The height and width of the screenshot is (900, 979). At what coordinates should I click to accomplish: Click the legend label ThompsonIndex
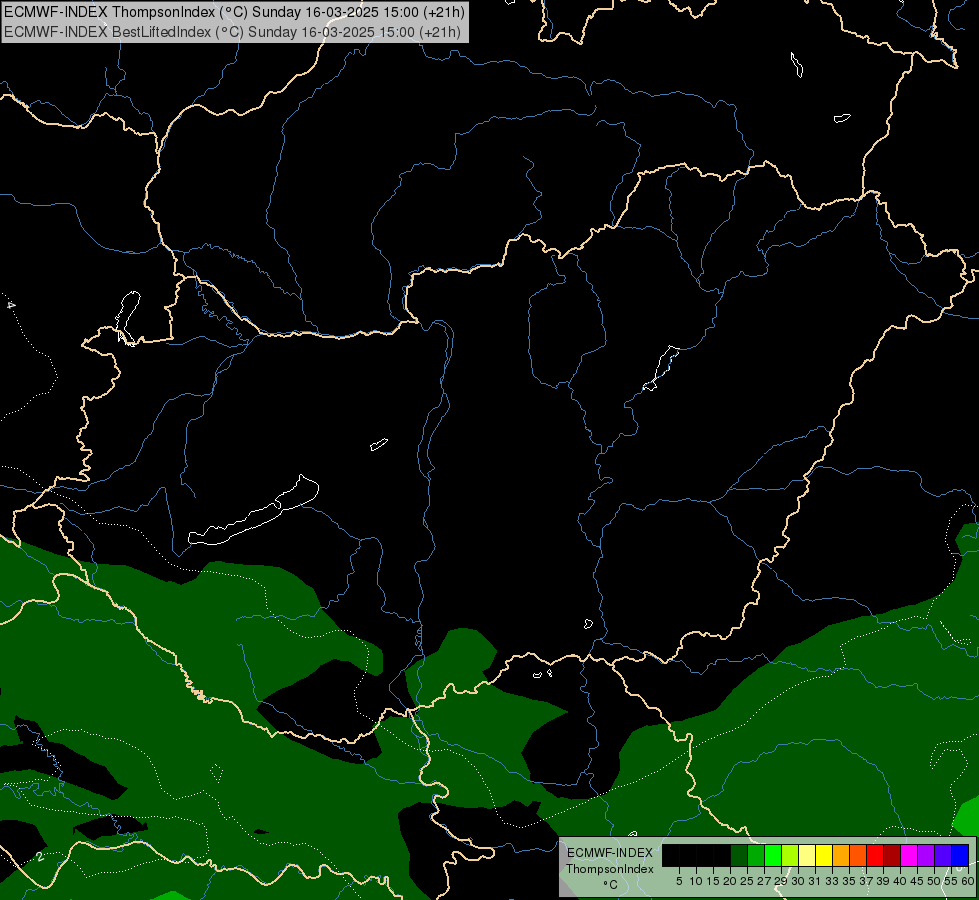(610, 869)
